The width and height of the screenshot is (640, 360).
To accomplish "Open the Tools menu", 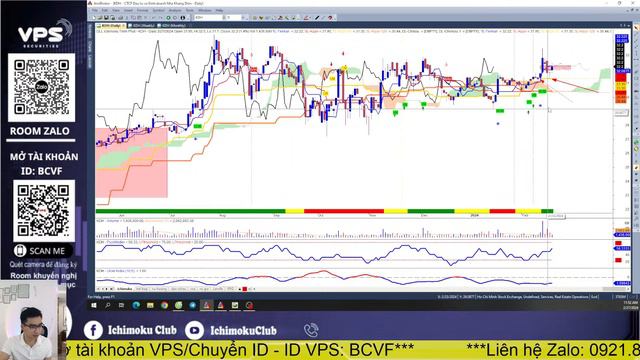I will tap(190, 10).
